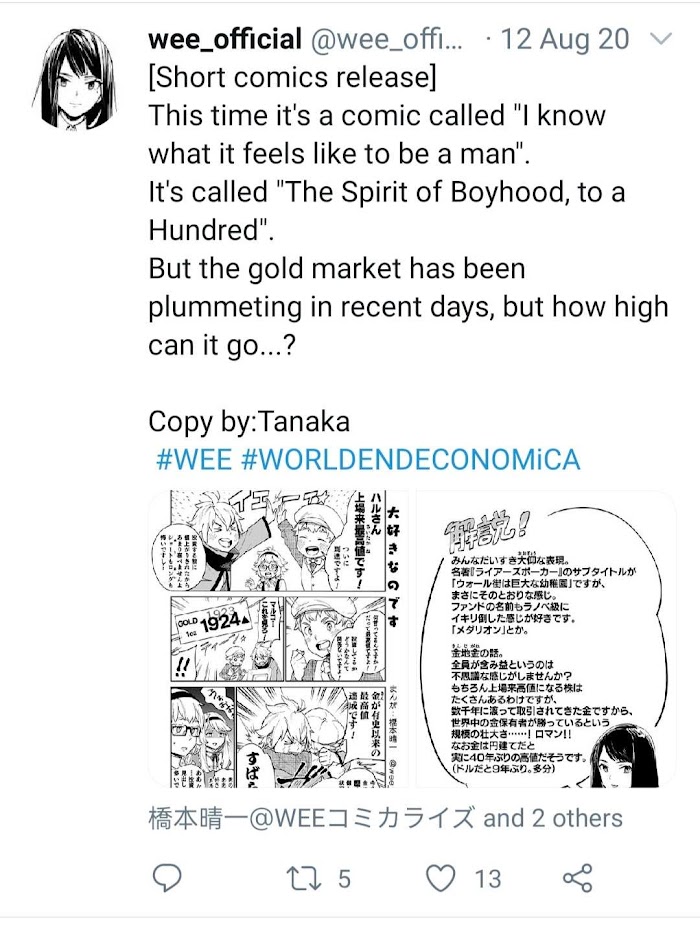The height and width of the screenshot is (929, 700).
Task: Open the wee_official display name
Action: pos(225,39)
